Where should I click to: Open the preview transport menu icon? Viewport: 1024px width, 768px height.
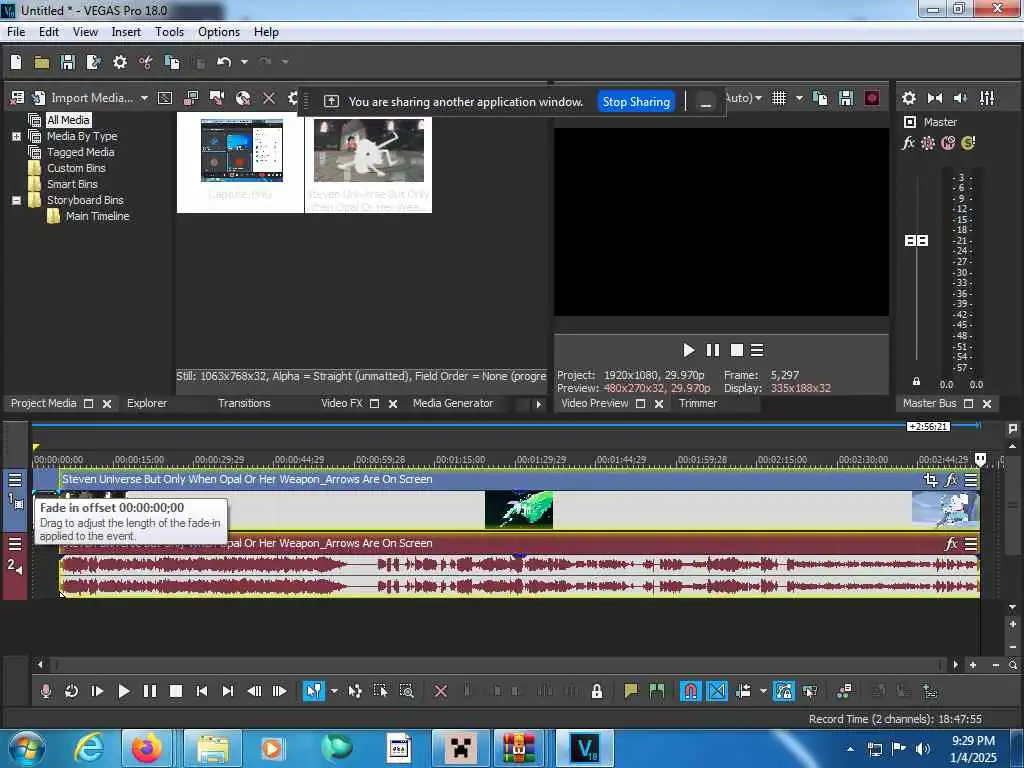[x=757, y=351]
